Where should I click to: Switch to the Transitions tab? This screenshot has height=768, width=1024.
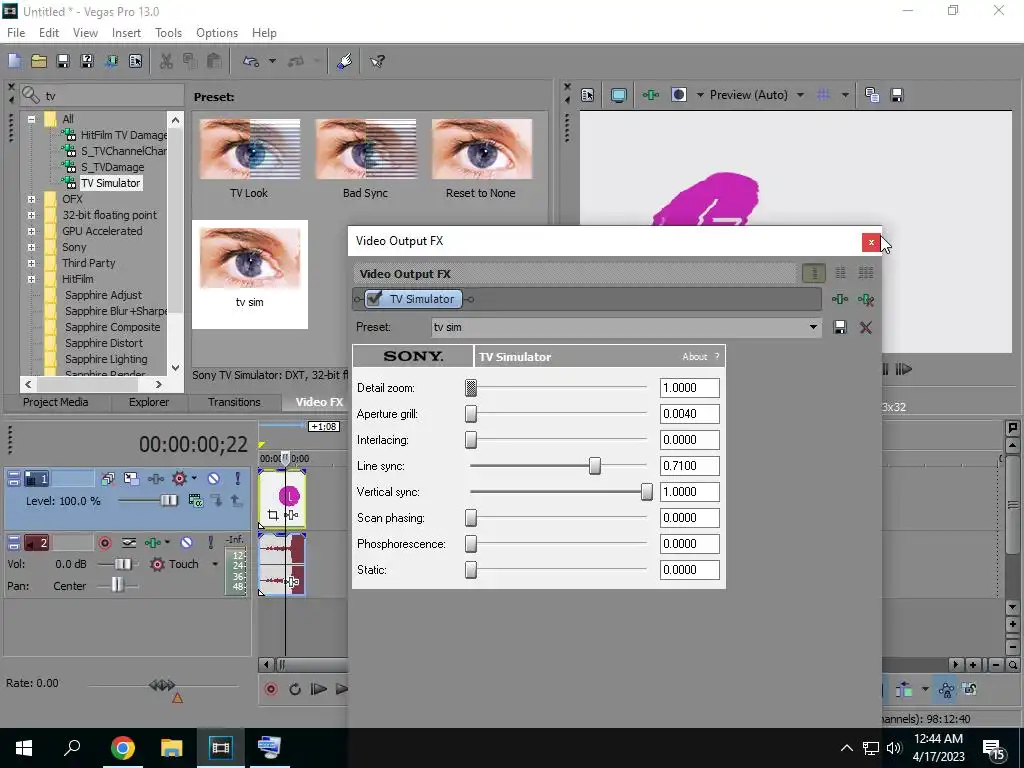234,402
